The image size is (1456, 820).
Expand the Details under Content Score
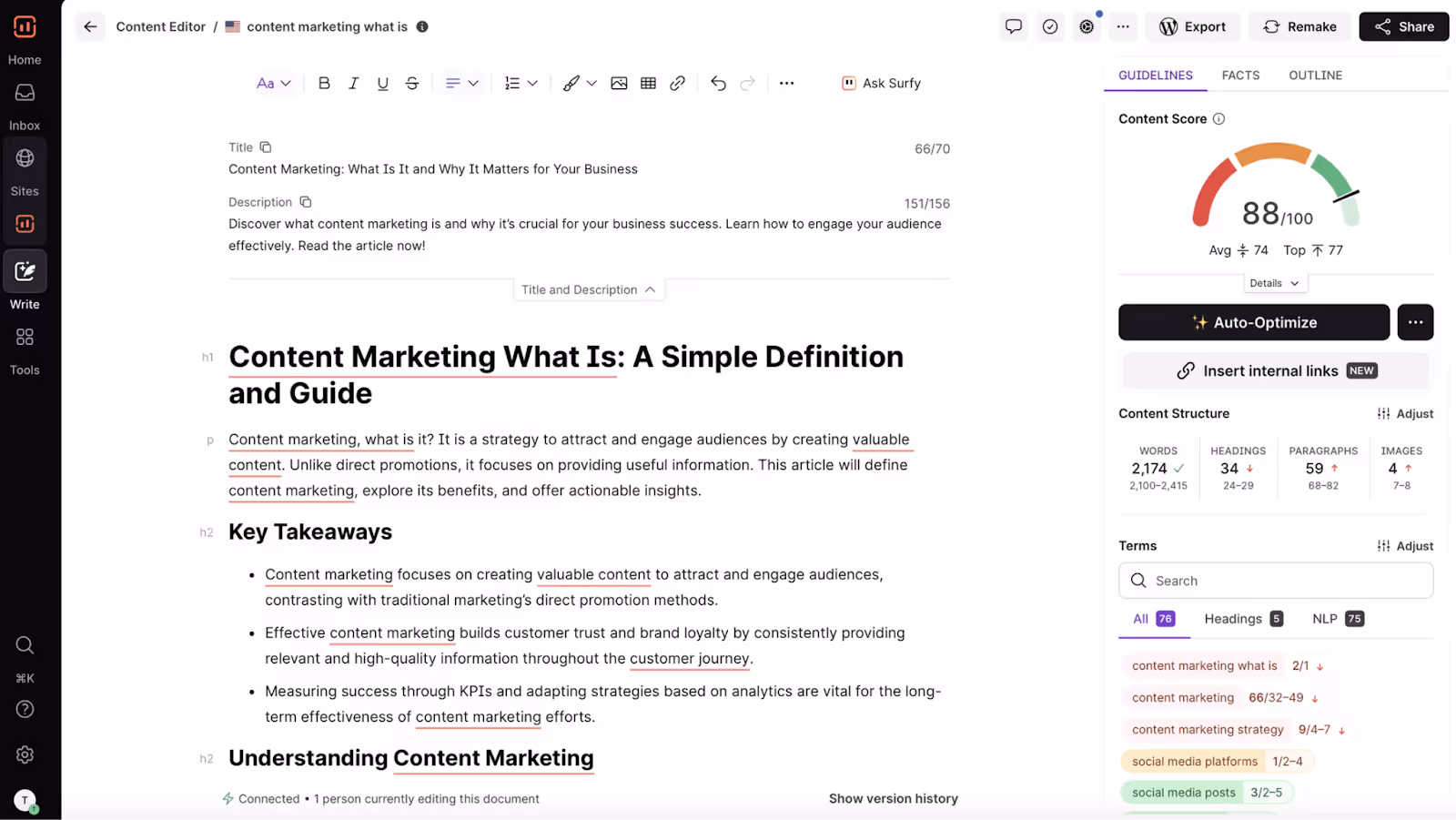1274,283
